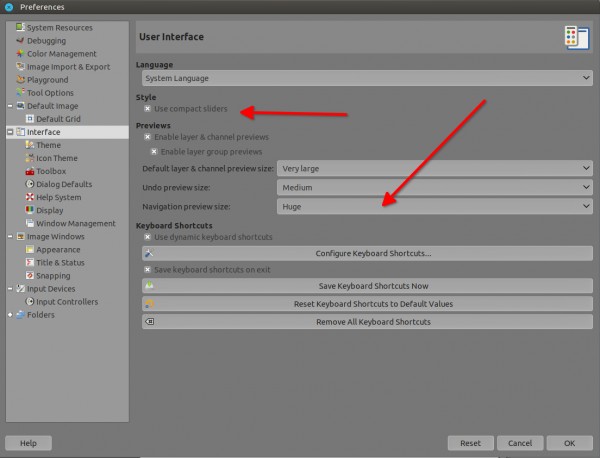Click the Help System lifebuoy icon
Viewport: 600px width, 458px height.
(29, 197)
